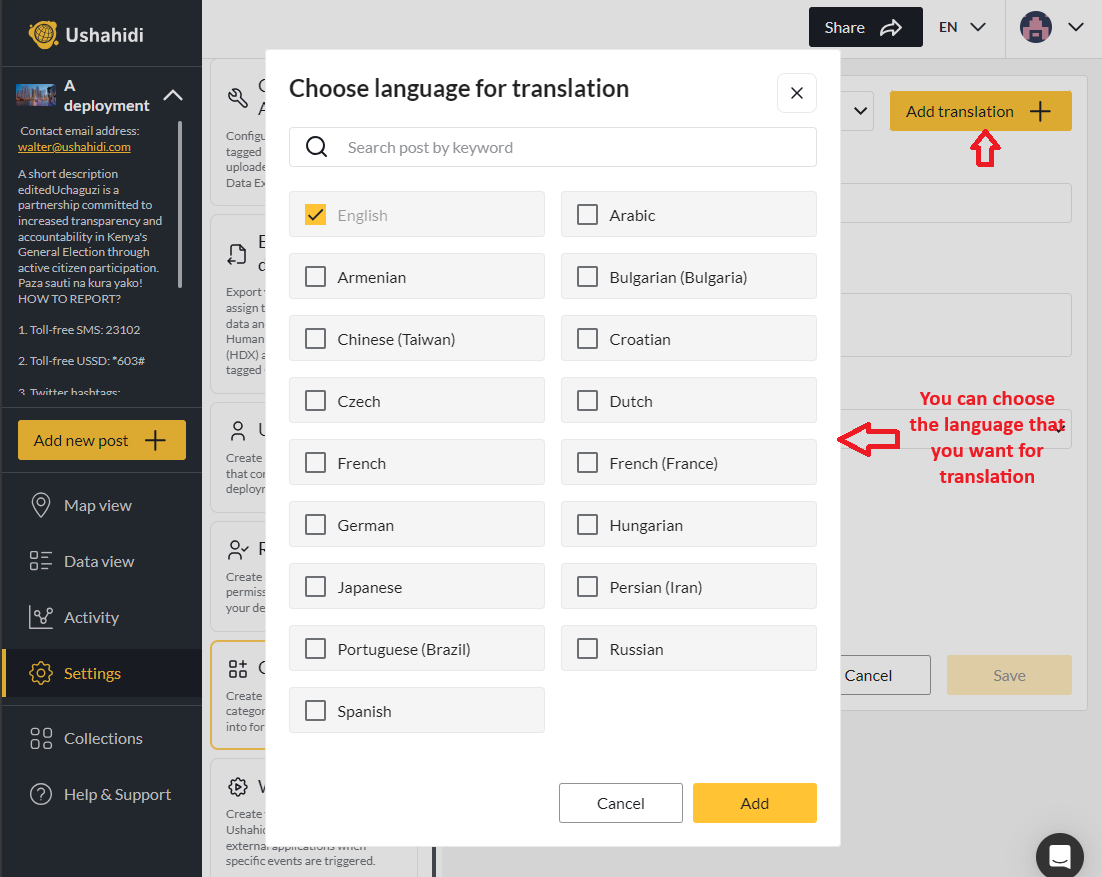This screenshot has width=1102, height=877.
Task: Click the search magnifier in the dialog
Action: pyautogui.click(x=316, y=146)
